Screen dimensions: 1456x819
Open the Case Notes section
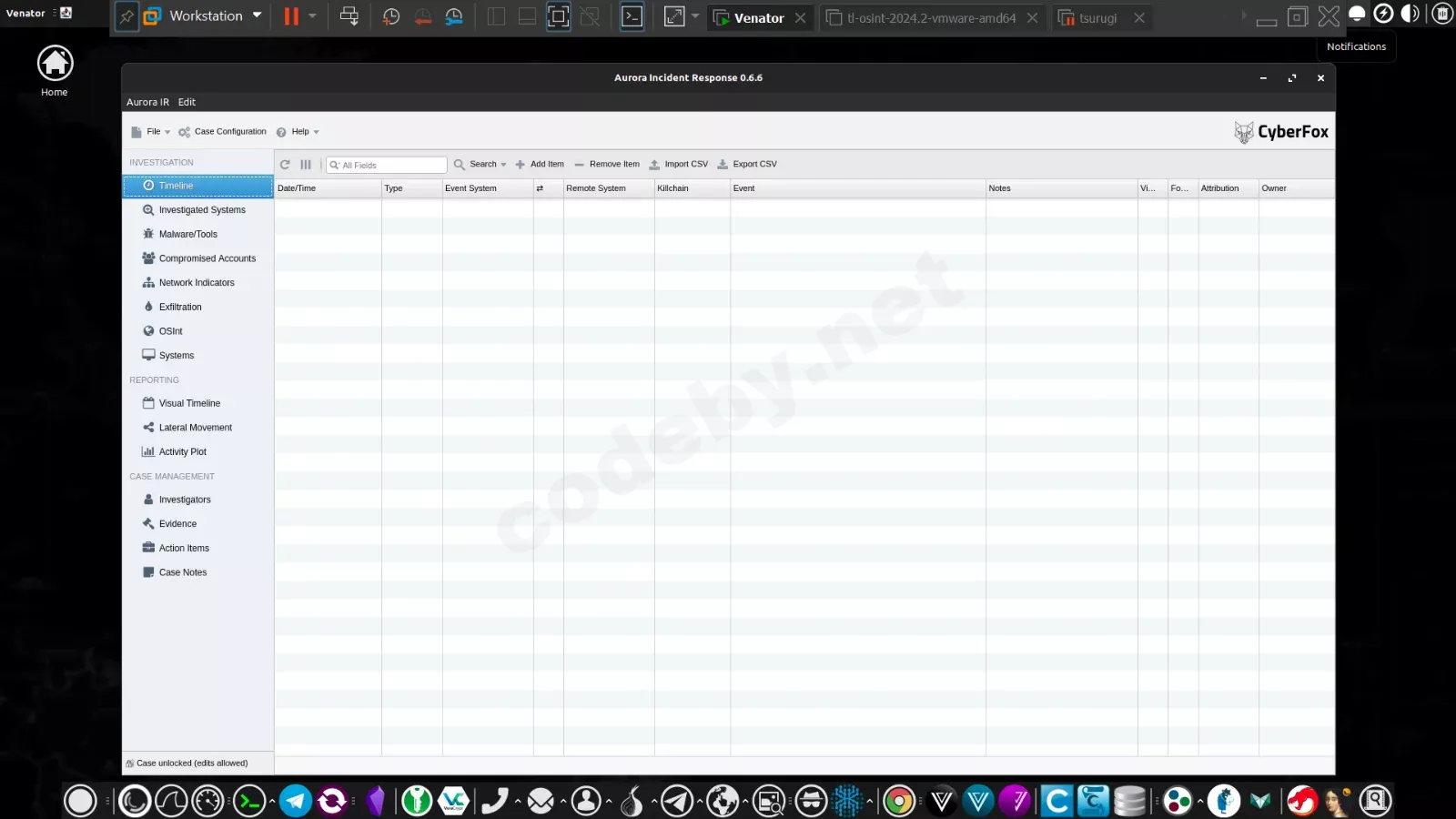tap(182, 571)
